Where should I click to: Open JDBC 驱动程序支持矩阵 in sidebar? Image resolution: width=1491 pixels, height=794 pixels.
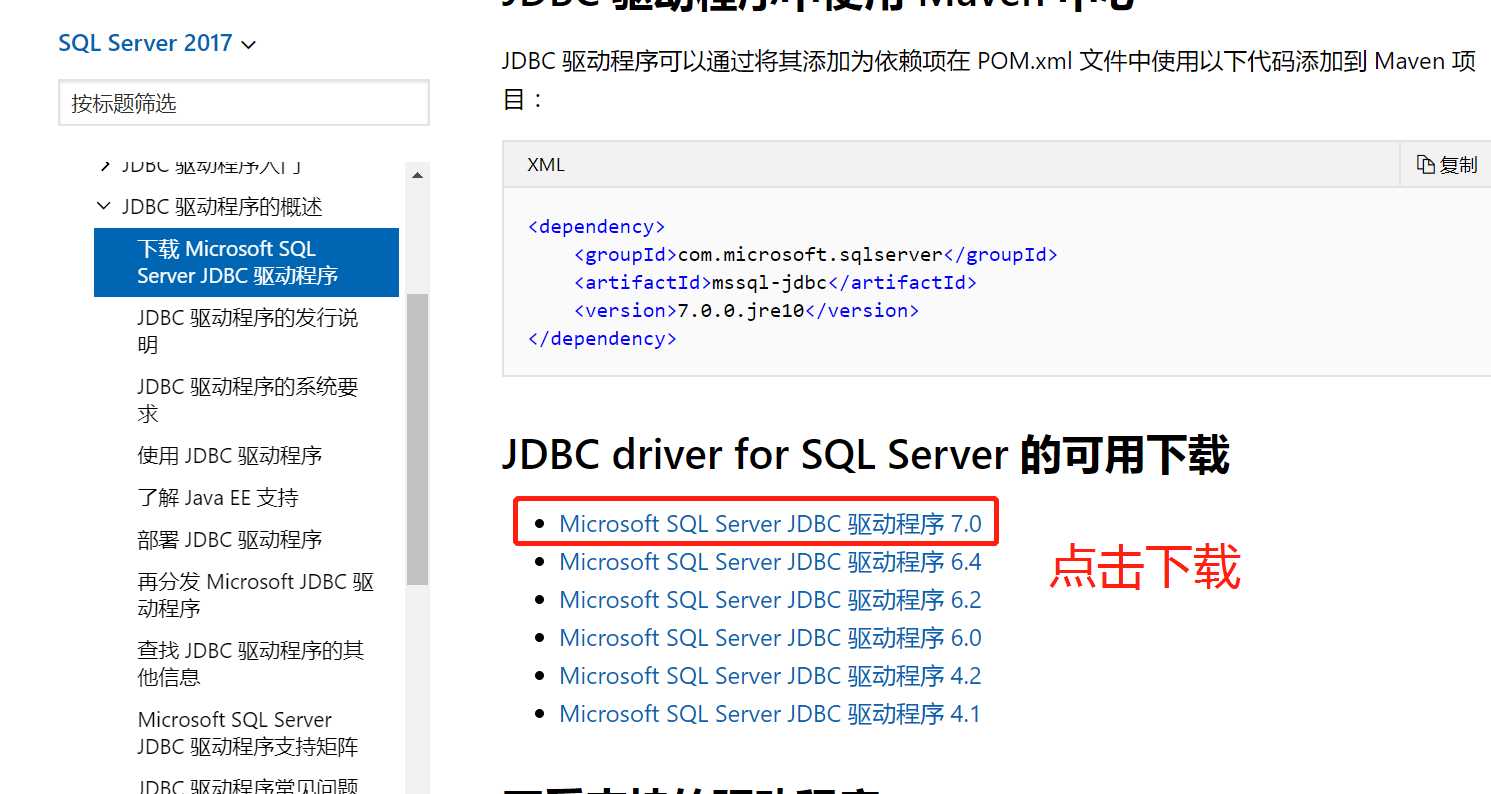click(x=247, y=733)
